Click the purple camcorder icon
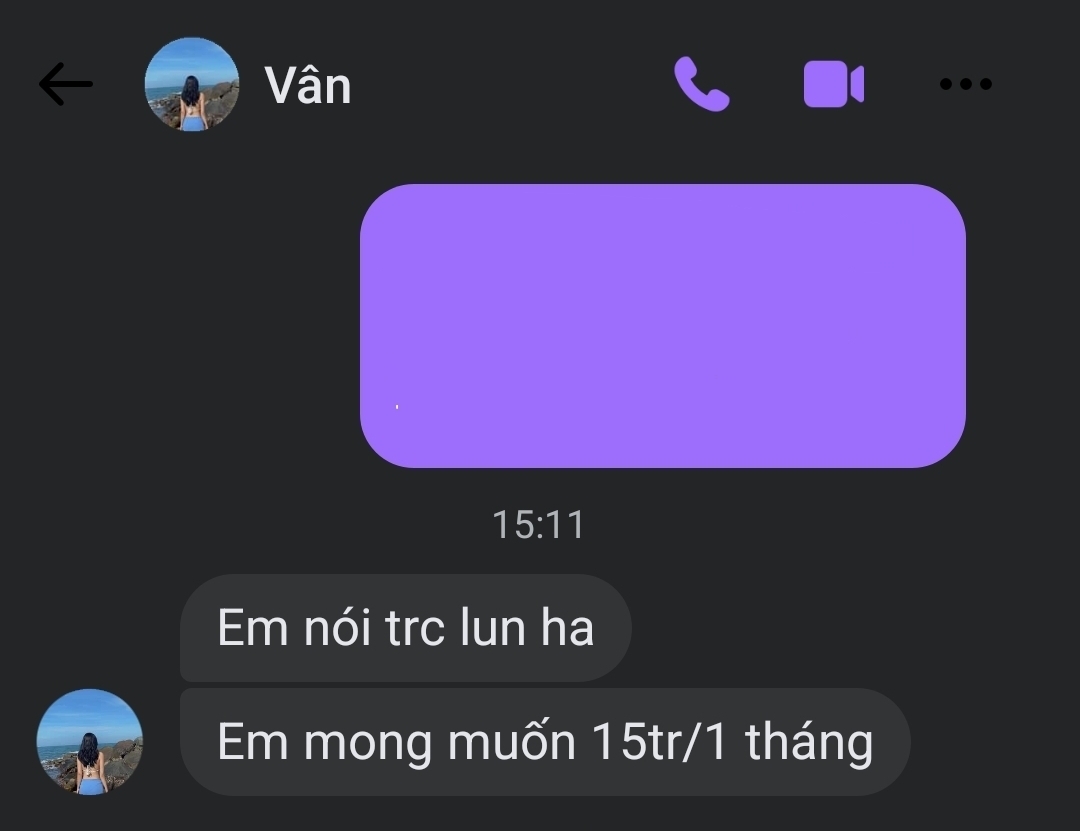Image resolution: width=1080 pixels, height=831 pixels. 833,84
